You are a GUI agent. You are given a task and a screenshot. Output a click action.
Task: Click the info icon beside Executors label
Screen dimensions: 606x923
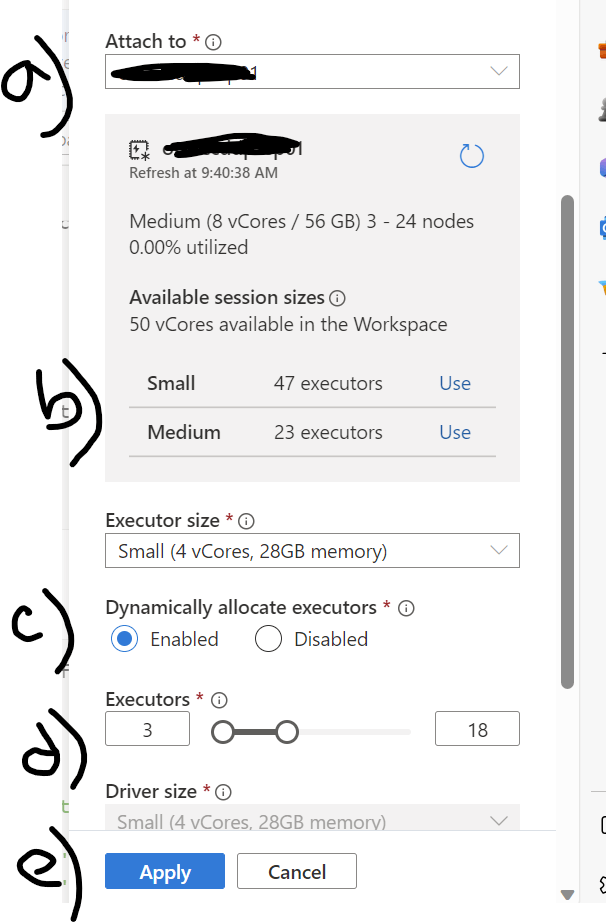tap(220, 700)
